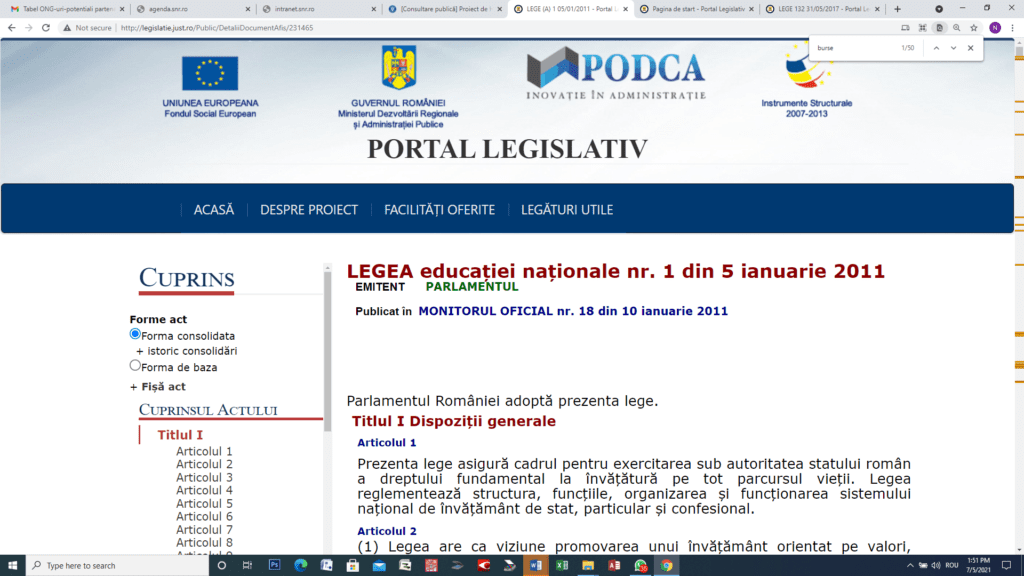Jump to Articolul 3 in the contents list
Viewport: 1024px width, 576px height.
point(204,477)
